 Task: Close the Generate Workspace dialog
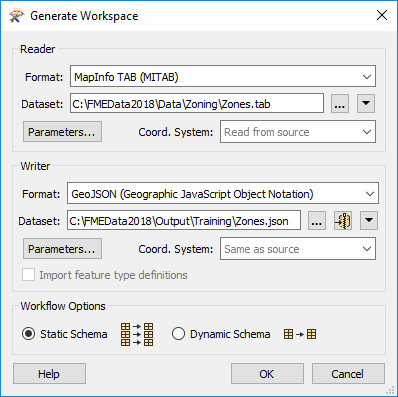pyautogui.click(x=382, y=15)
